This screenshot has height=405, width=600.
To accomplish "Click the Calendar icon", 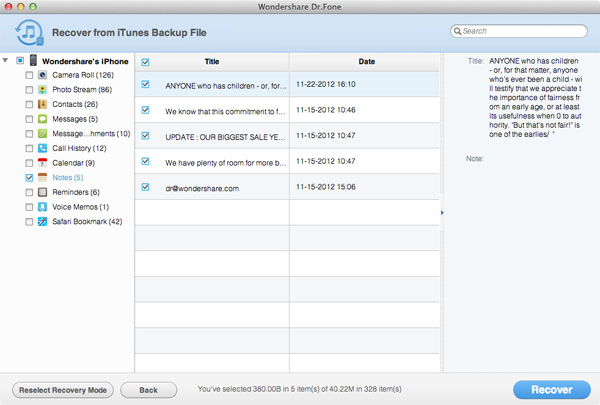I will 42,163.
